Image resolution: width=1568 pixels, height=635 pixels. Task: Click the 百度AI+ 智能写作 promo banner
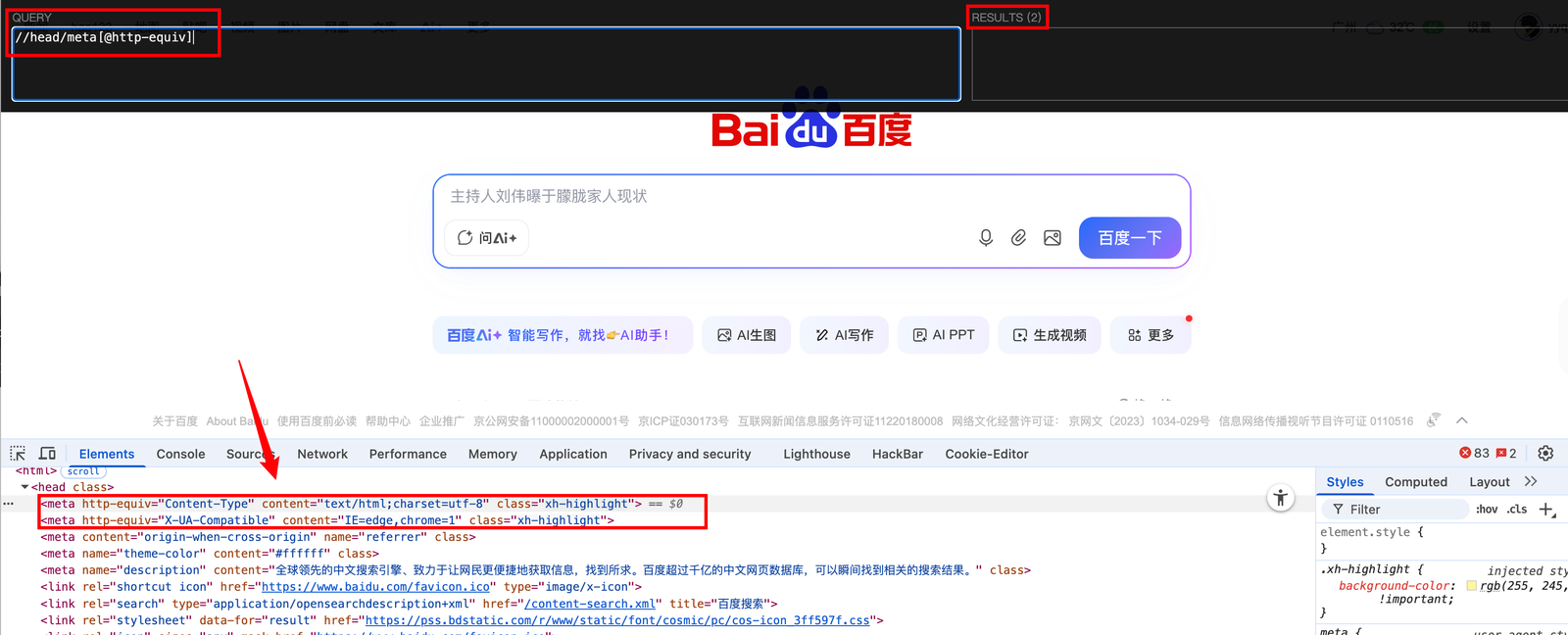(x=563, y=335)
